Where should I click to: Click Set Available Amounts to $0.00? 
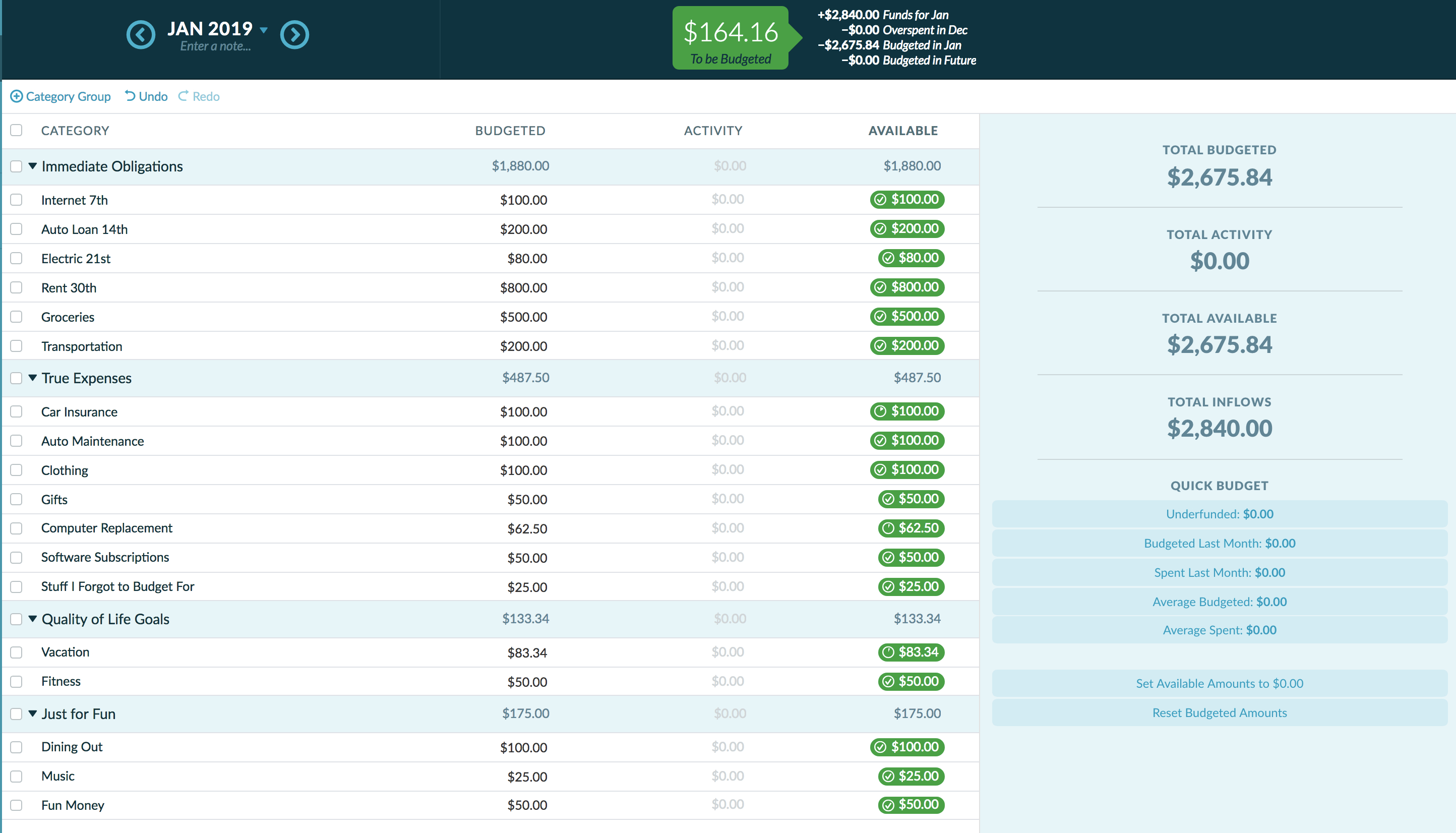click(1219, 683)
